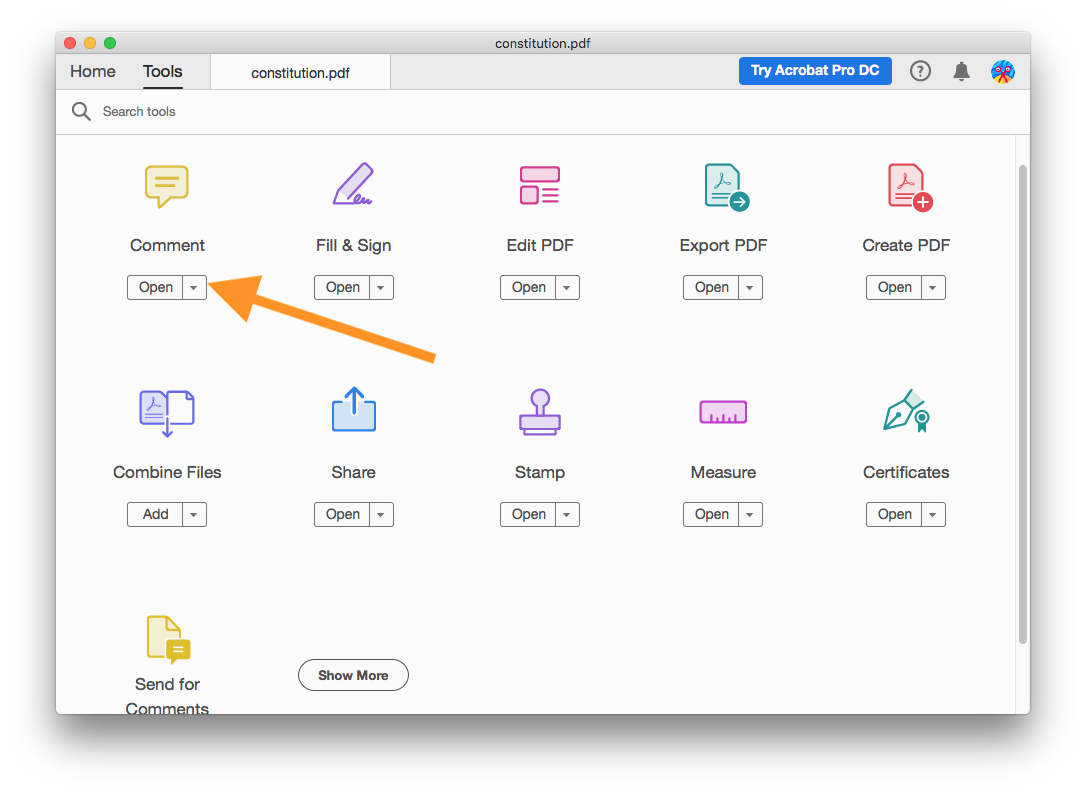Click the Certificates pen nib icon
Viewport: 1086px width, 794px height.
(x=906, y=411)
